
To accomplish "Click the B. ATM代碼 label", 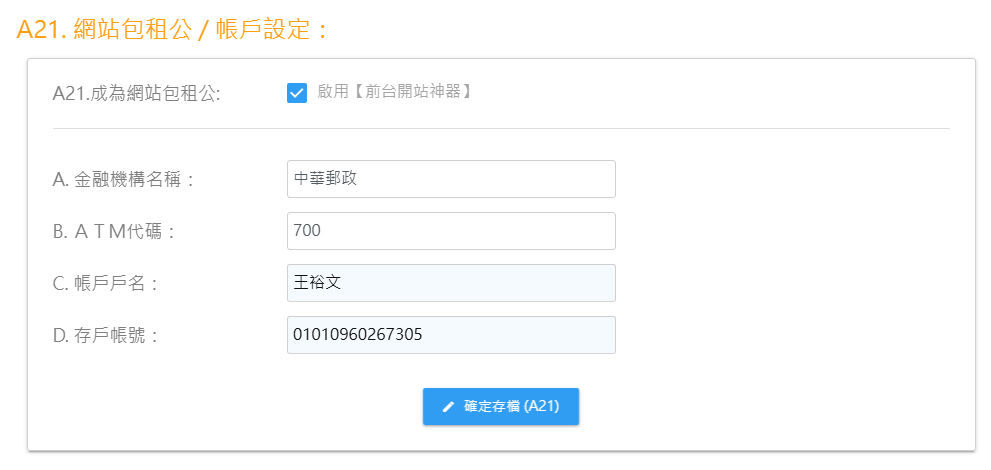I will pyautogui.click(x=113, y=232).
